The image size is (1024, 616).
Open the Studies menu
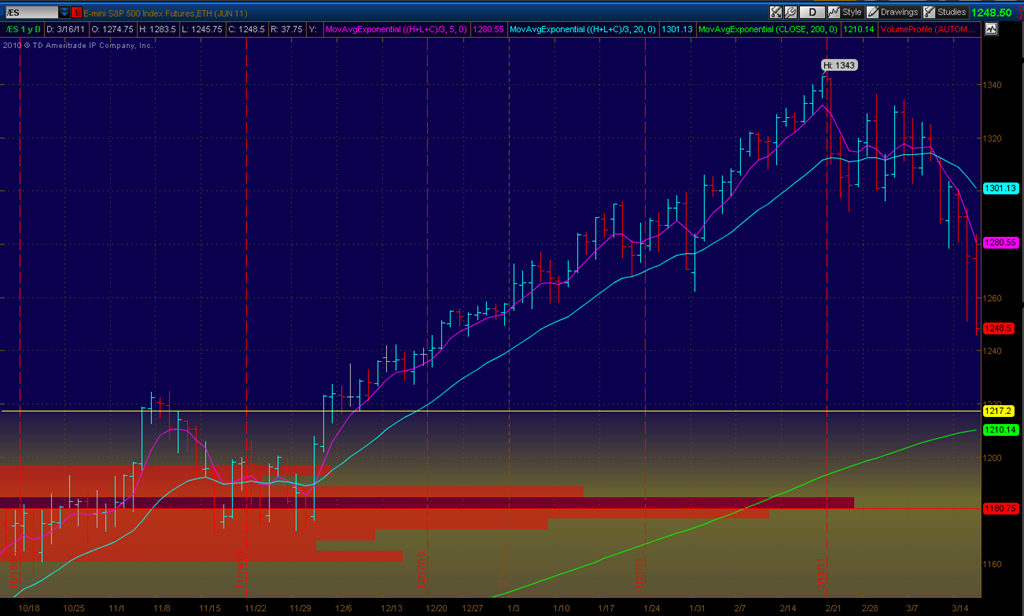945,12
